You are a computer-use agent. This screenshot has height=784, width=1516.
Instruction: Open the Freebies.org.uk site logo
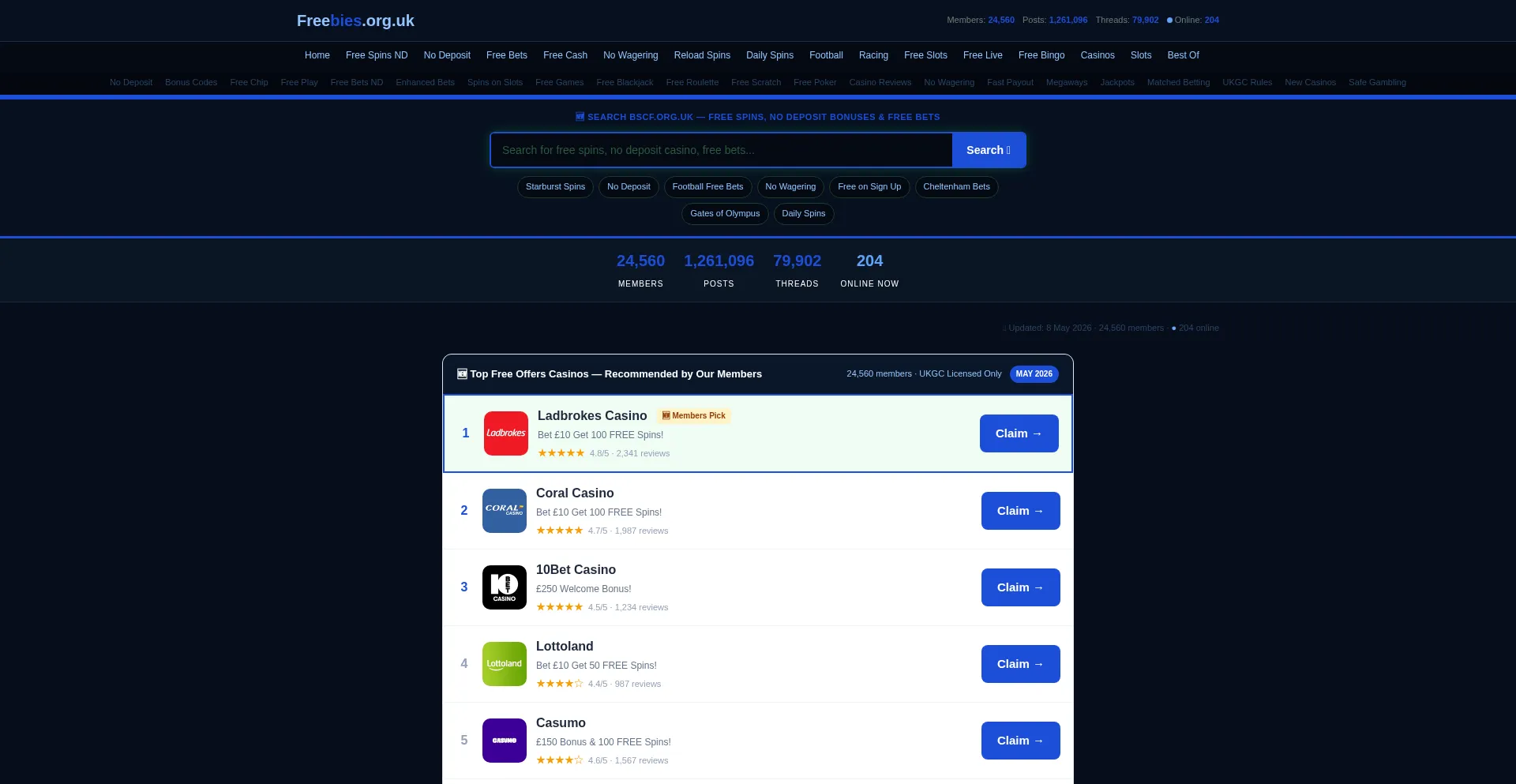(x=355, y=21)
